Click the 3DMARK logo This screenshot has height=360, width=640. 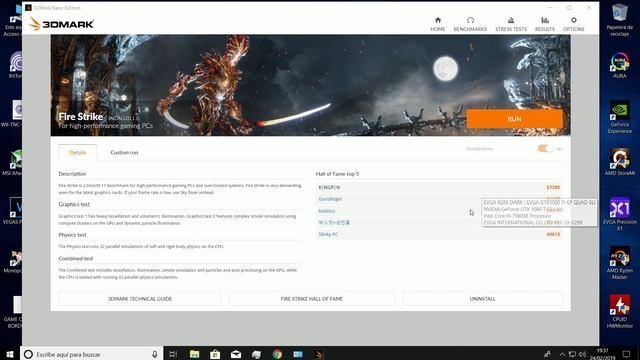point(61,24)
